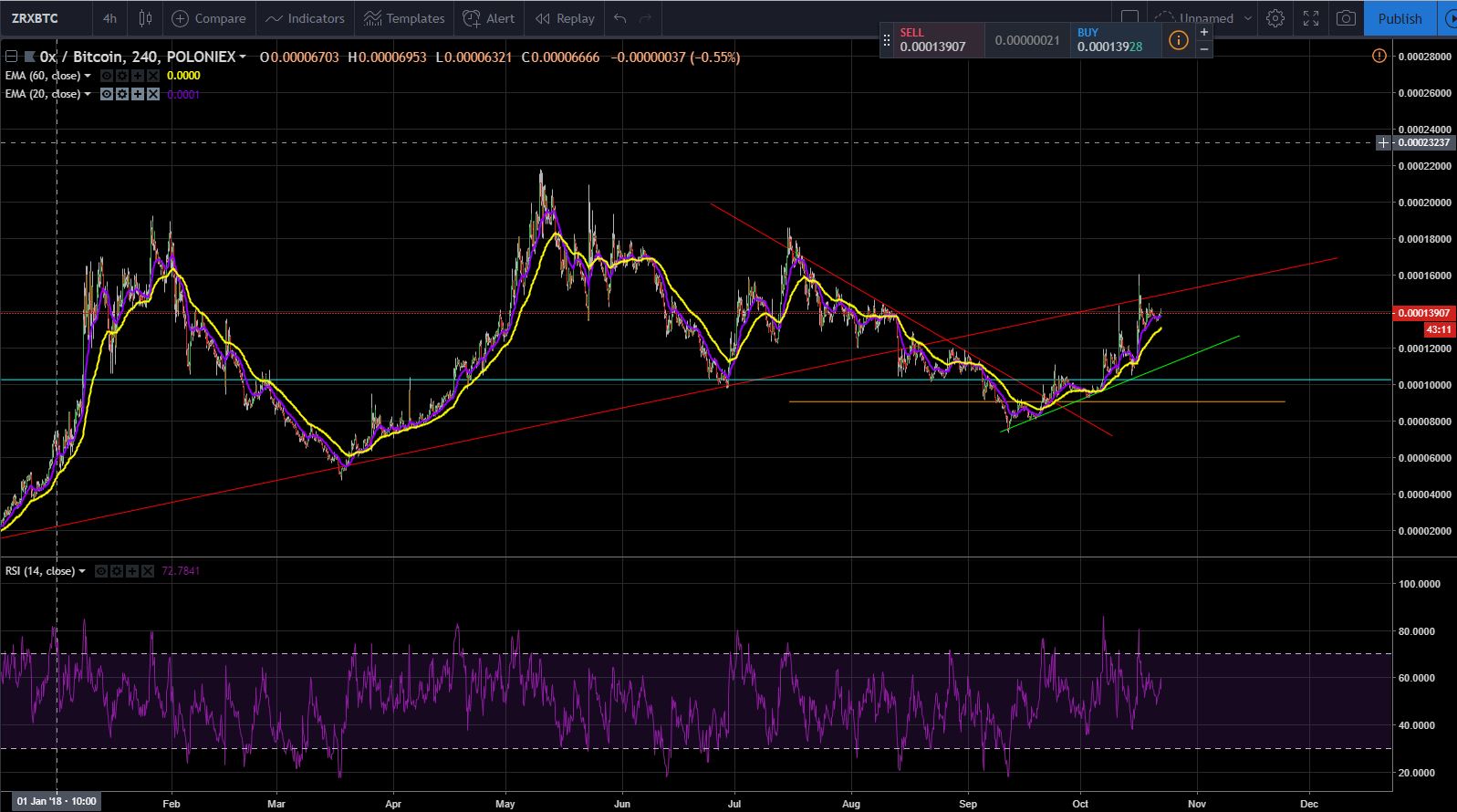Redo the last undone action
This screenshot has width=1457, height=812.
(x=646, y=18)
